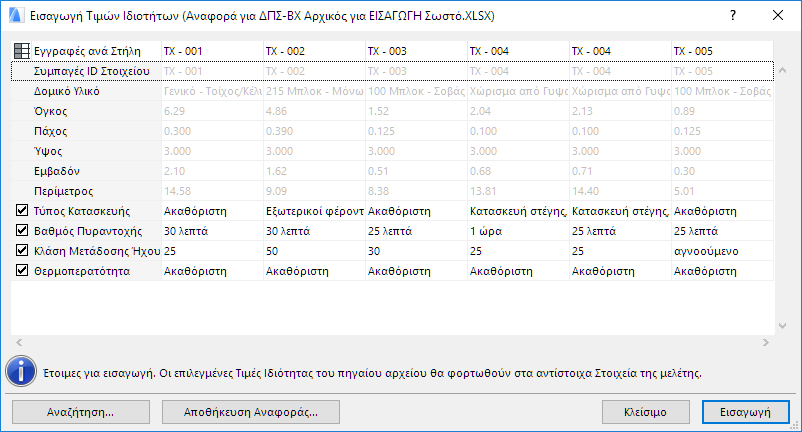This screenshot has width=802, height=432.
Task: Uncheck Τύπος Κατασκευής checkbox
Action: click(x=21, y=211)
